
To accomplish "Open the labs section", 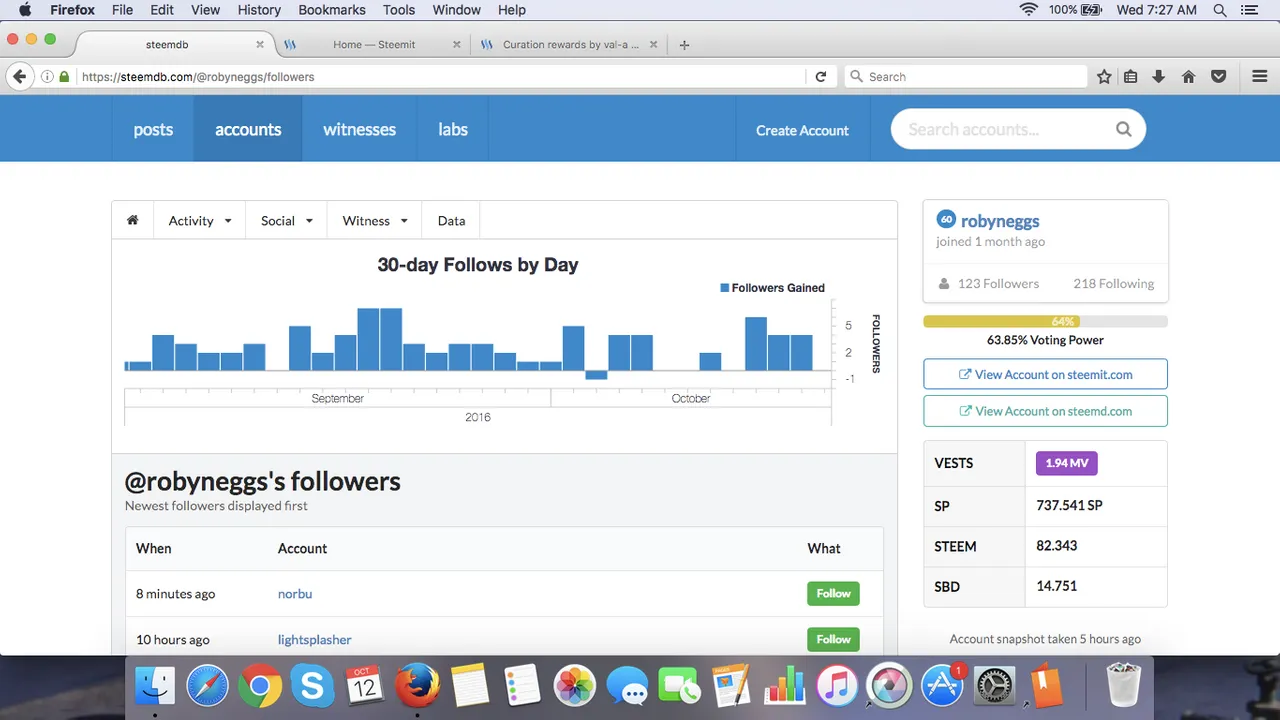I will pyautogui.click(x=453, y=129).
